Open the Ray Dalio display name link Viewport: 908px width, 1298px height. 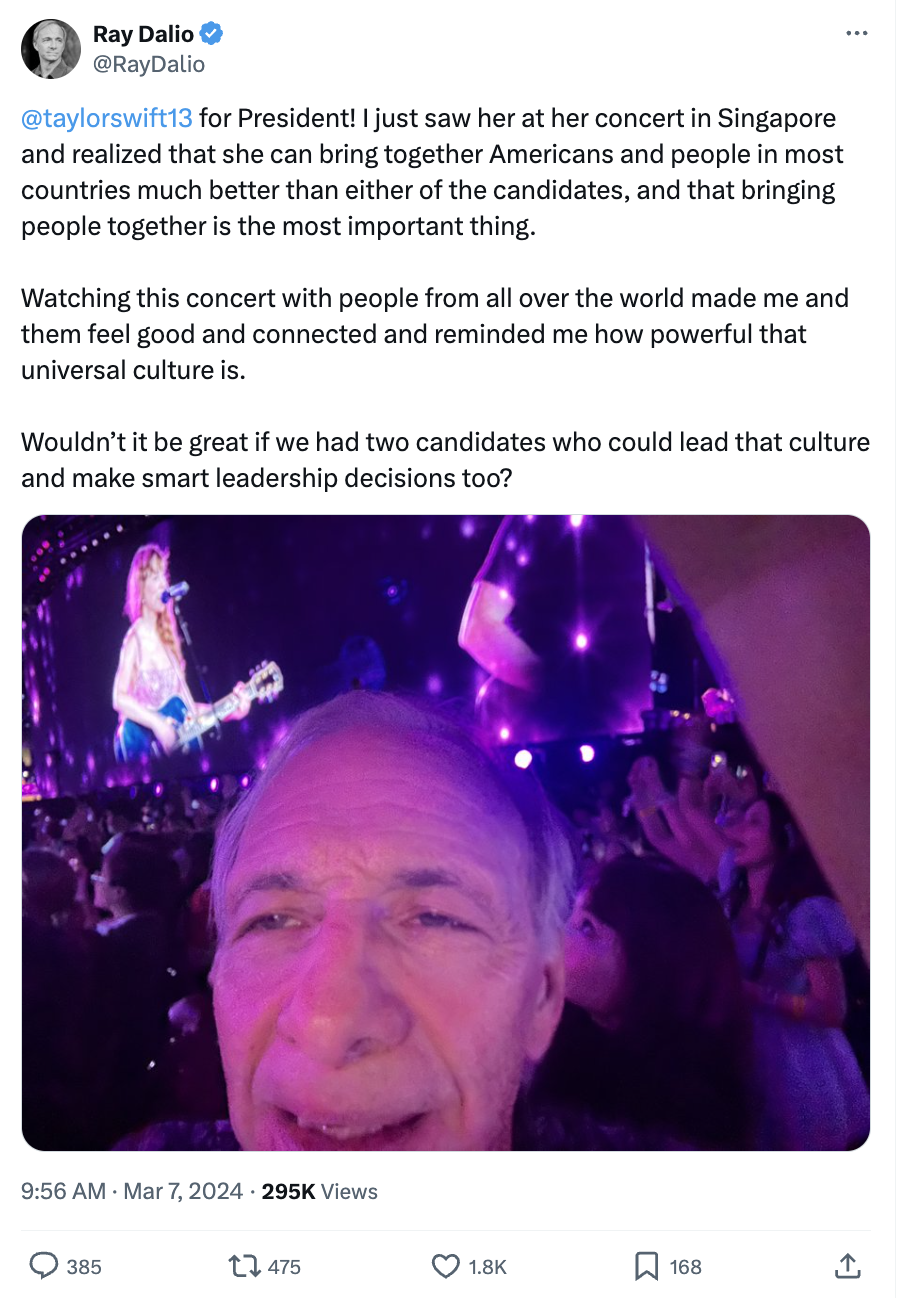pyautogui.click(x=143, y=34)
